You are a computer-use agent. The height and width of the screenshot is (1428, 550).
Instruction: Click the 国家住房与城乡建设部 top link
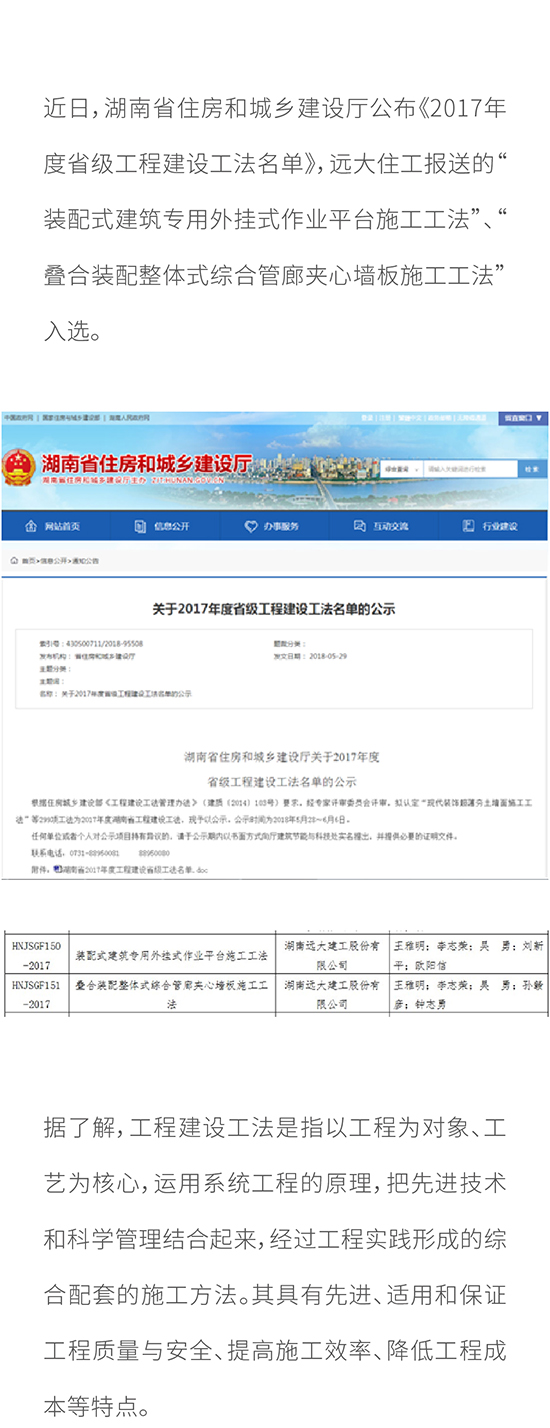69,417
